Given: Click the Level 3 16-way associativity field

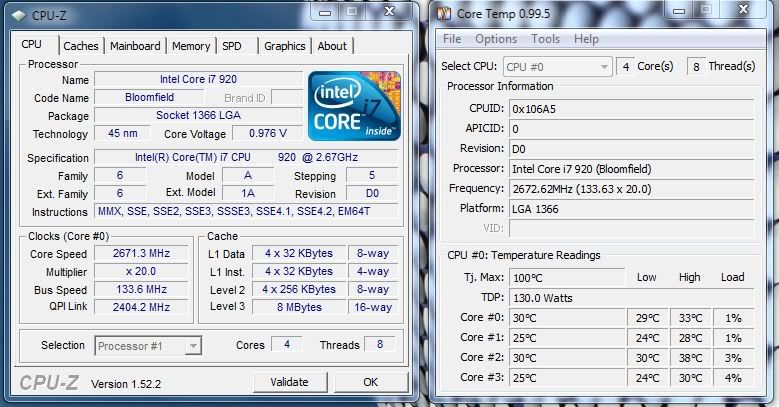Looking at the screenshot, I should [373, 307].
